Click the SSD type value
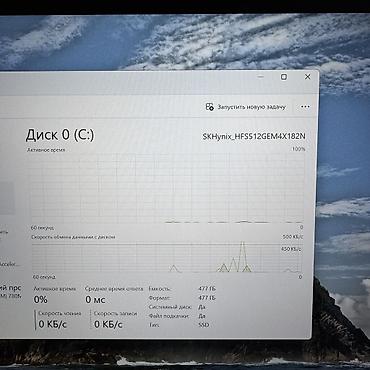 pyautogui.click(x=204, y=325)
